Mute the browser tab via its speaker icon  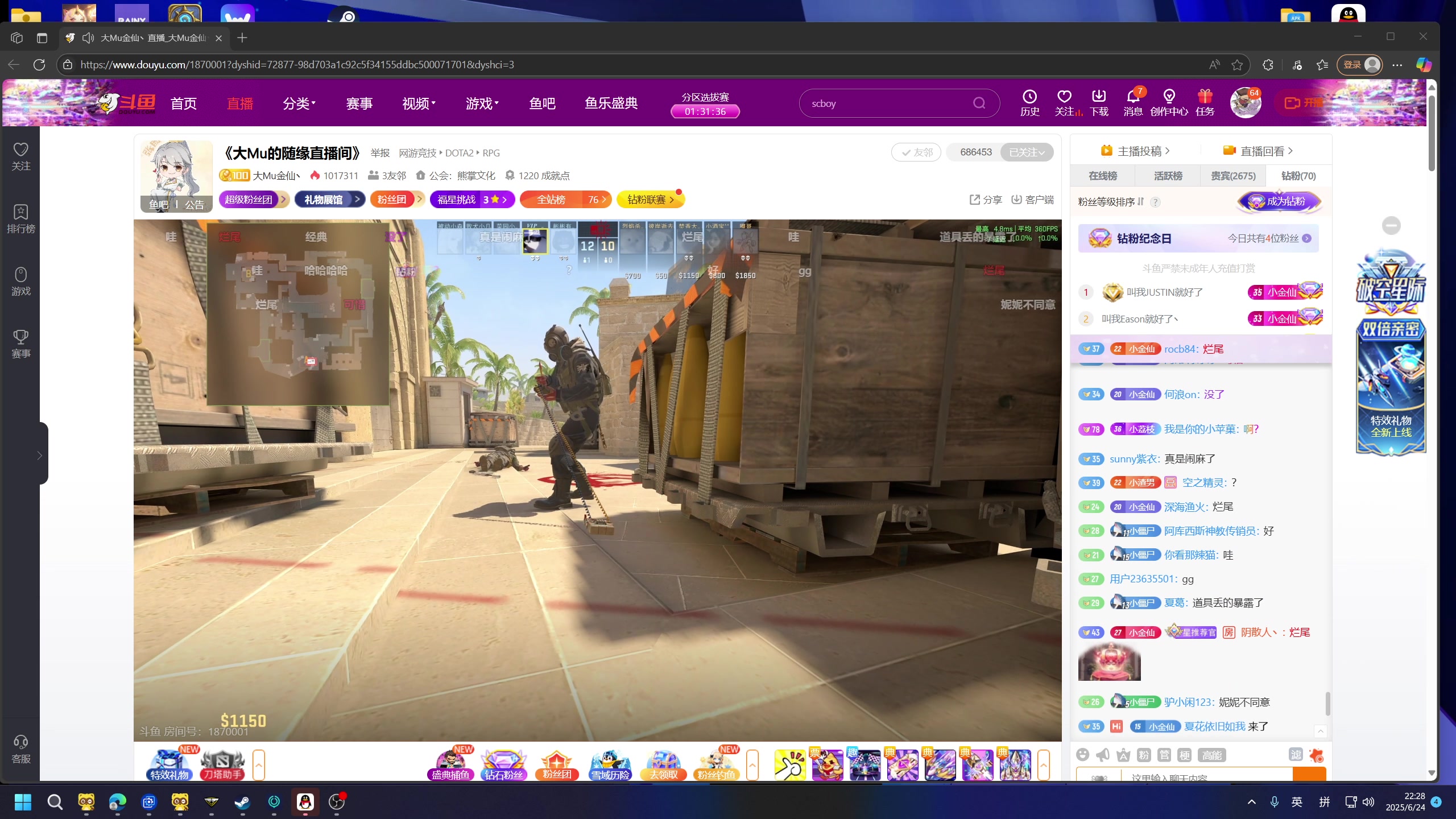click(x=88, y=38)
